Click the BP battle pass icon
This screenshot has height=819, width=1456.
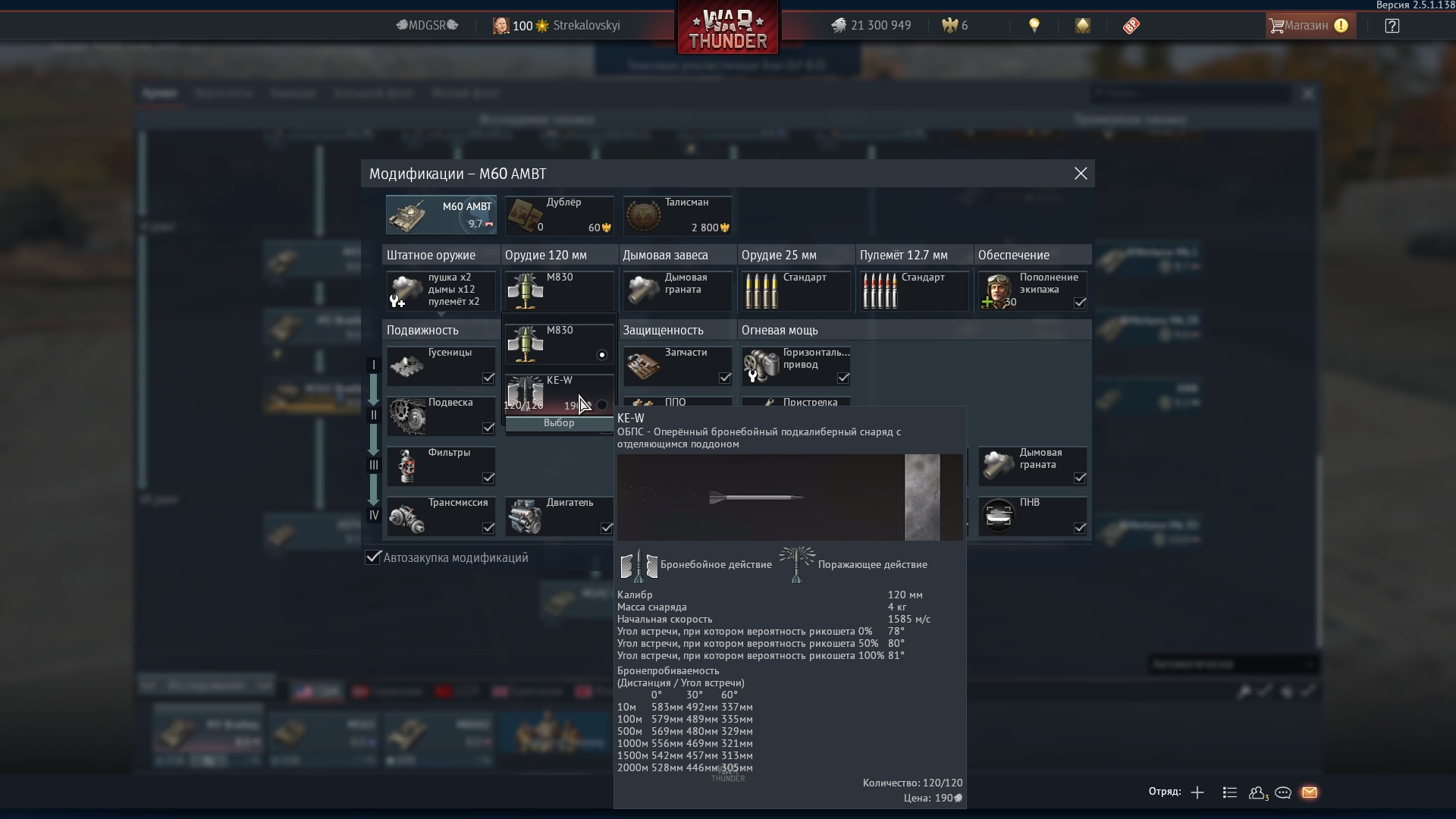[1131, 25]
